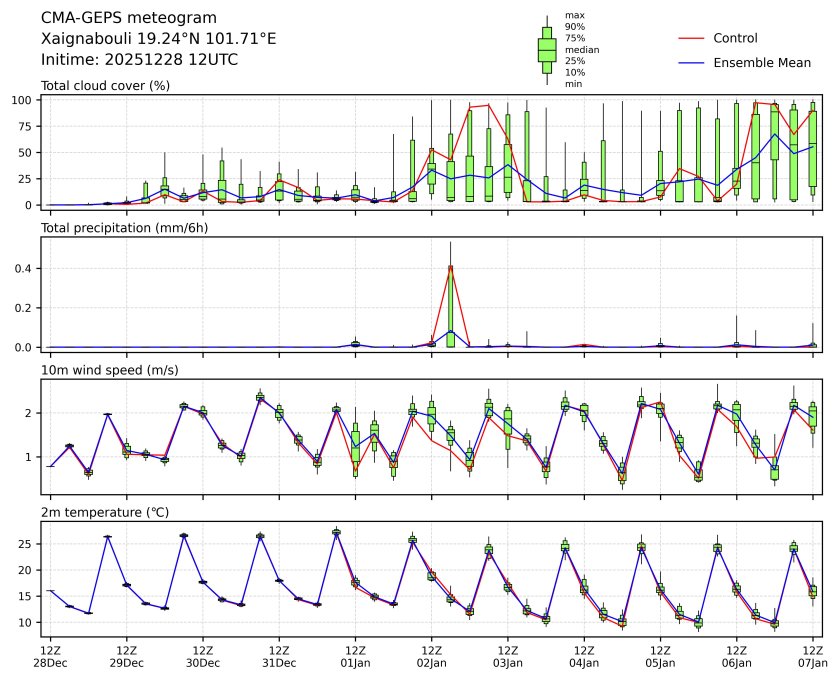The width and height of the screenshot is (839, 680).
Task: Click the blue Ensemble Mean line sample
Action: pos(691,63)
